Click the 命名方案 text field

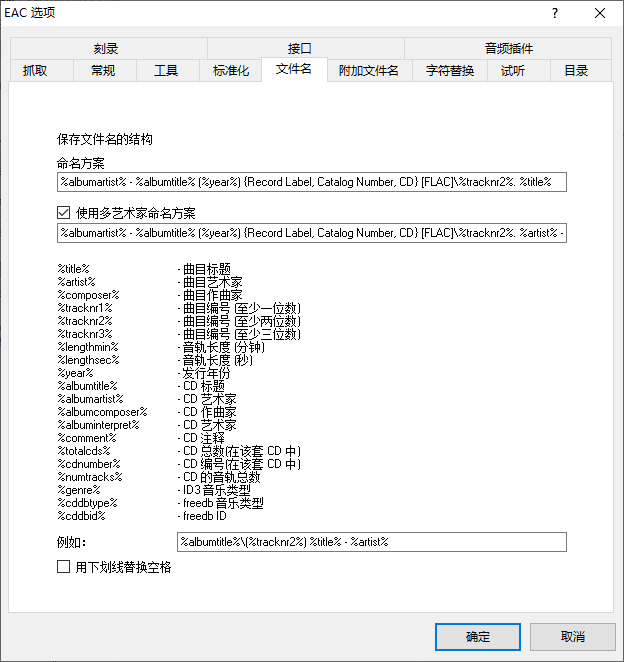tap(312, 182)
